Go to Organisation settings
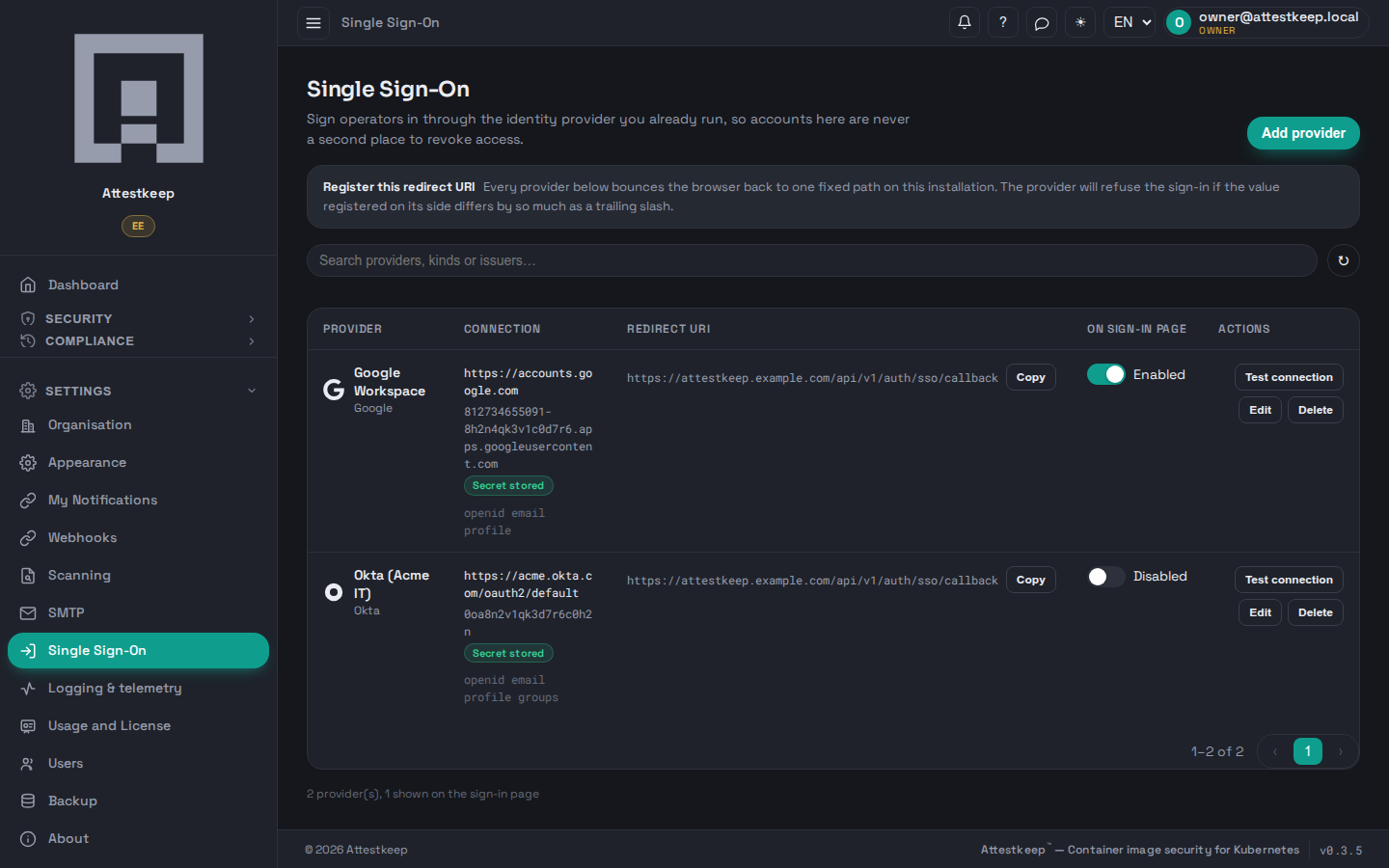Viewport: 1389px width, 868px height. tap(138, 424)
